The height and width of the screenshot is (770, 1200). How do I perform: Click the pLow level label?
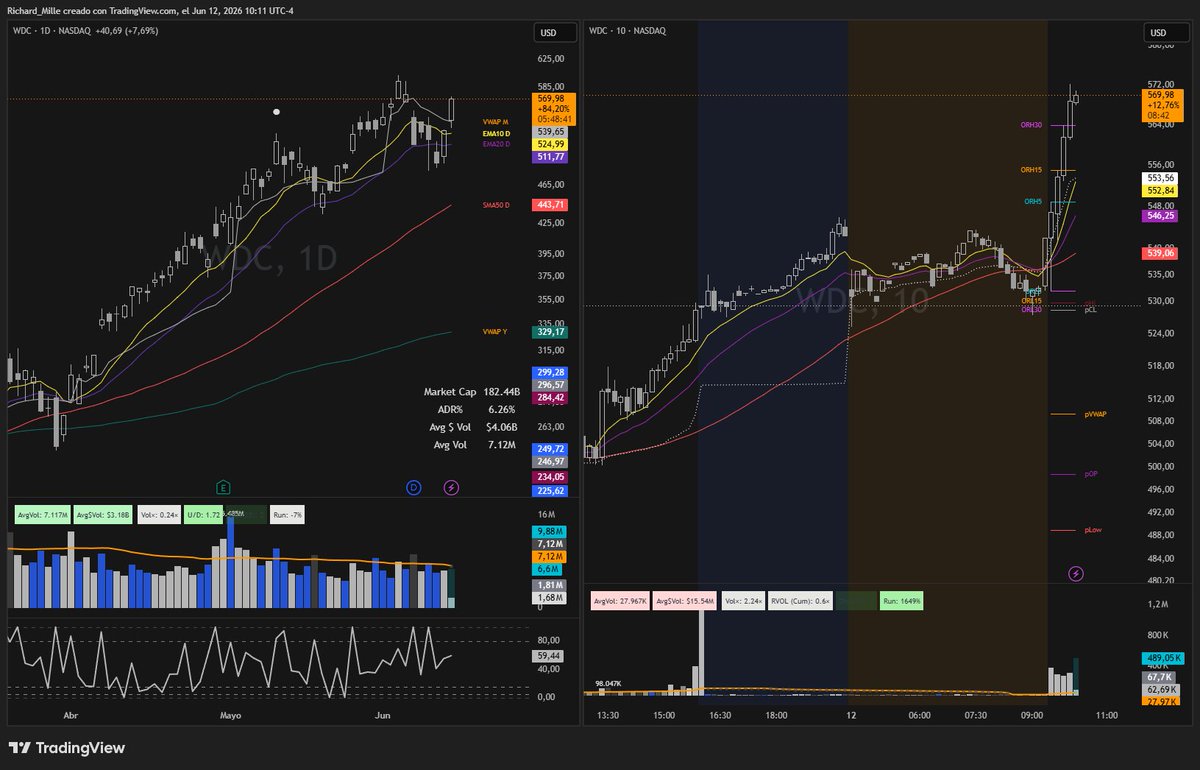pos(1092,529)
